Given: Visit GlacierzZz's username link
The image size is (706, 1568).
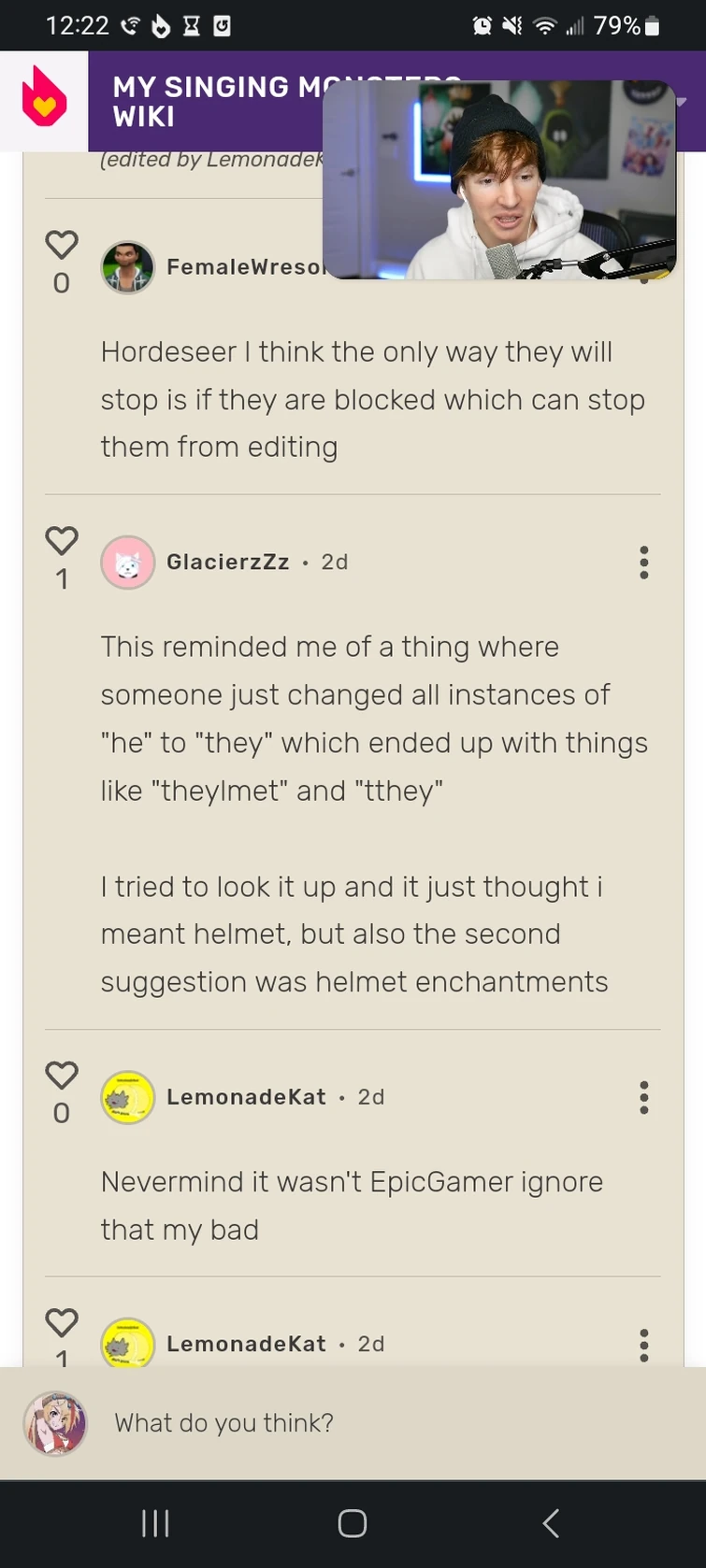Looking at the screenshot, I should 227,563.
